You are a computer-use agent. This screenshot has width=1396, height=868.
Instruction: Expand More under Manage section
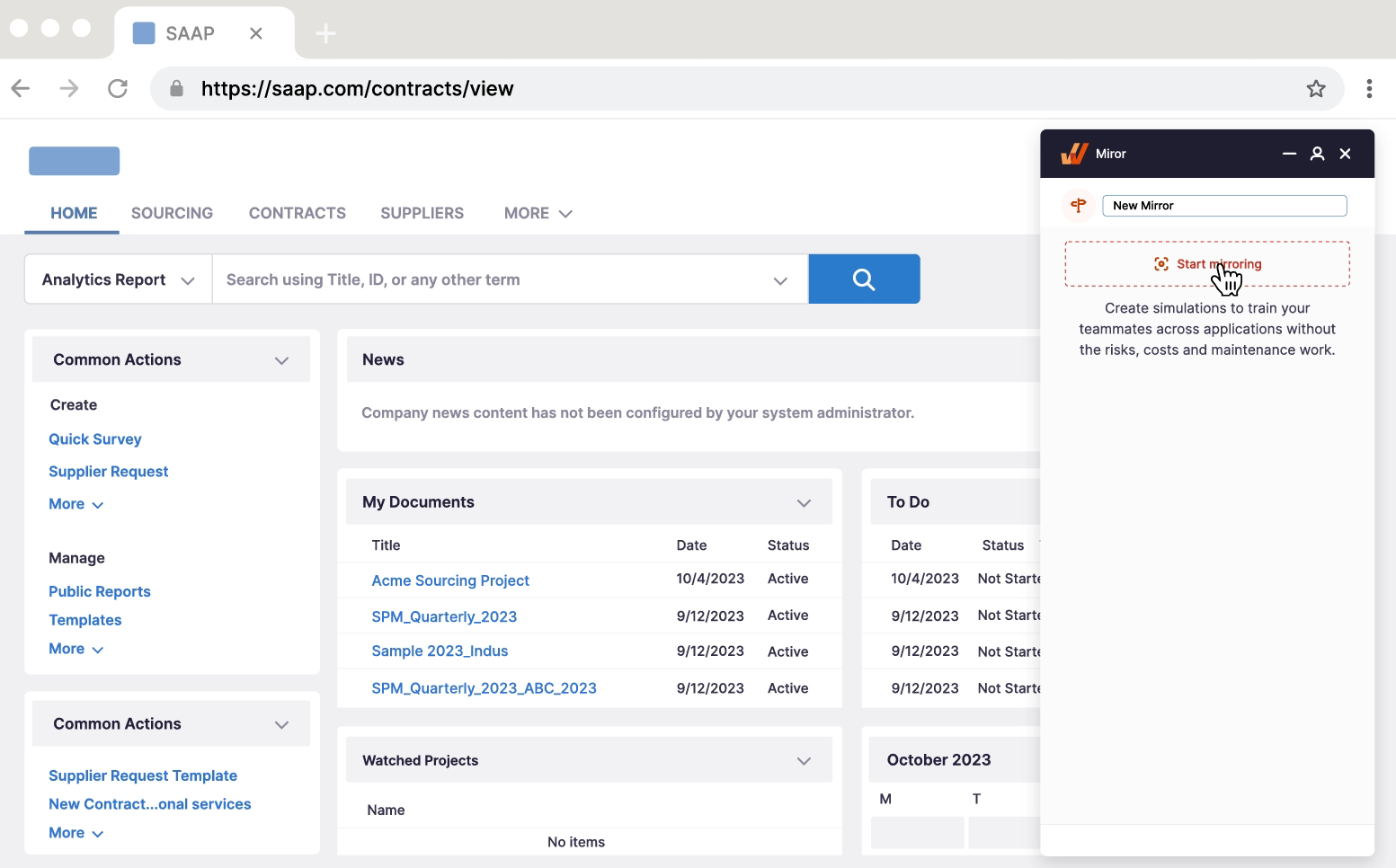click(76, 649)
